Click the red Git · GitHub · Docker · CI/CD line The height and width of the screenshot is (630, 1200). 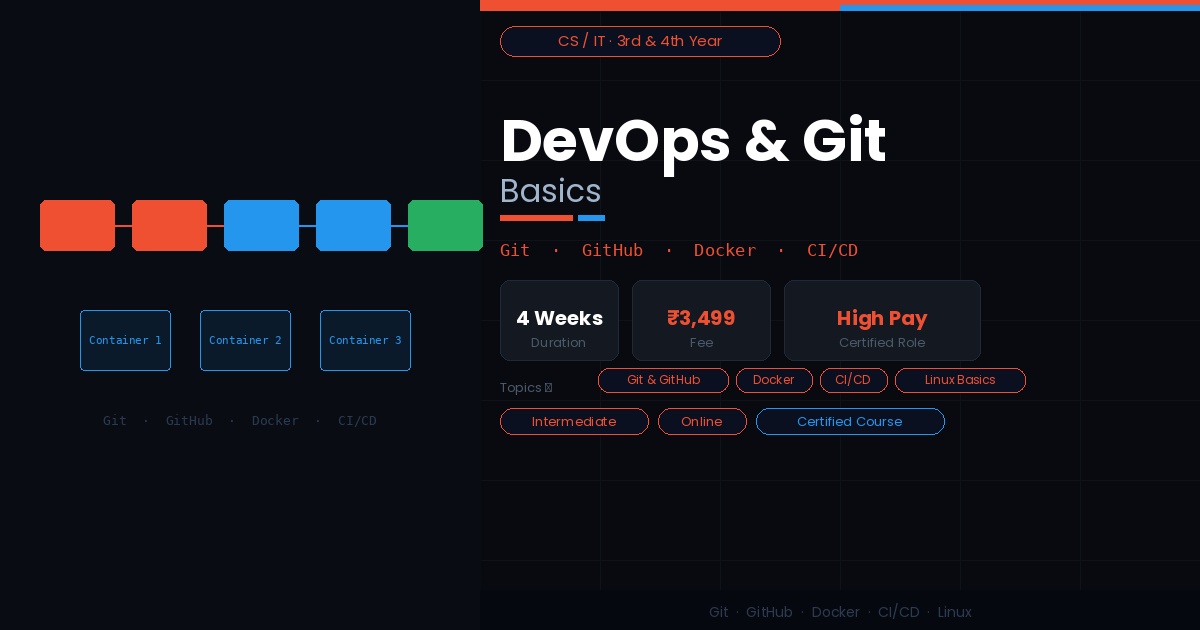pos(679,250)
